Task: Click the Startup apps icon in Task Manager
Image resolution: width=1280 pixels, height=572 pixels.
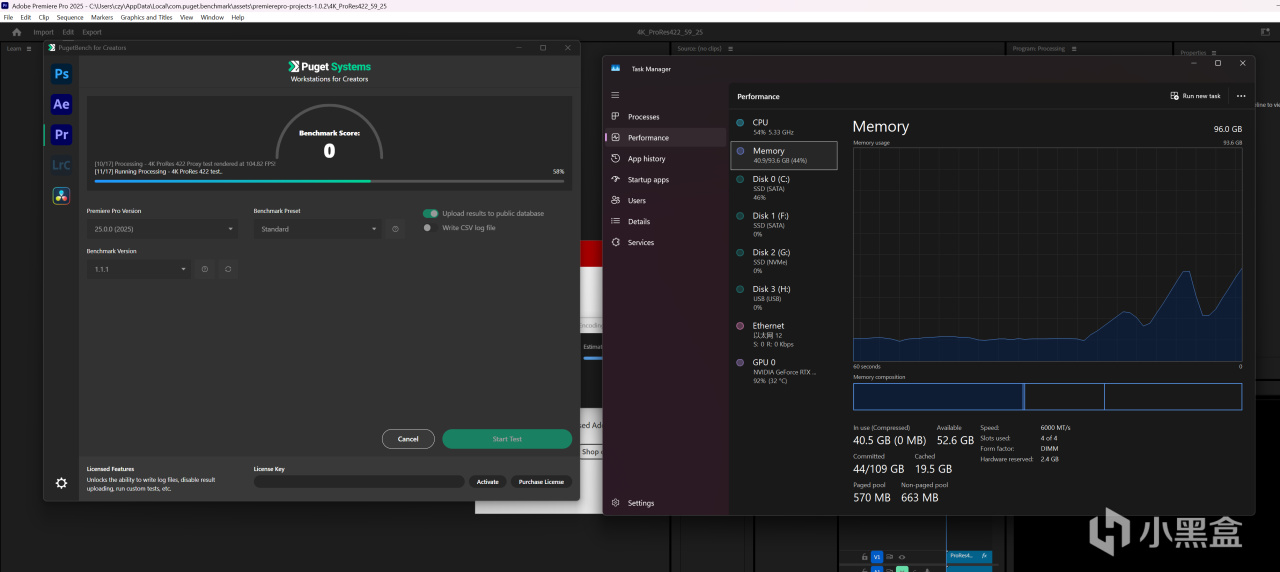Action: pos(616,180)
